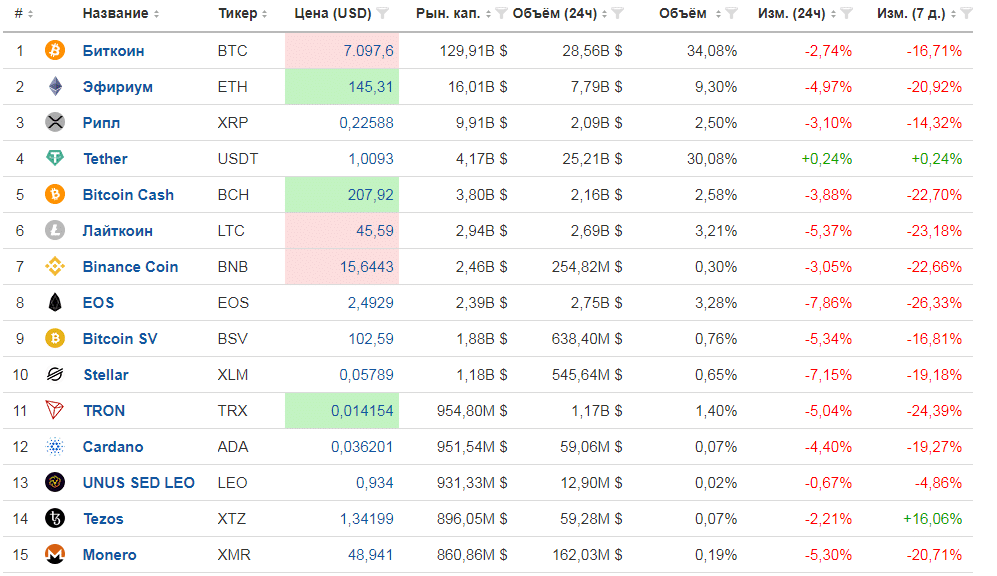Click the green-highlighted Ethereum price cell
Screen dimensions: 997x576
(x=342, y=87)
